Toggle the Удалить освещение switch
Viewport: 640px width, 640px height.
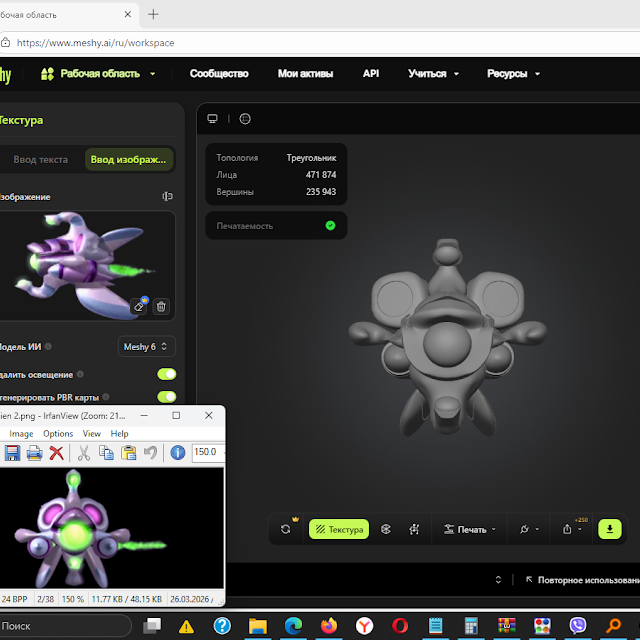coord(167,374)
